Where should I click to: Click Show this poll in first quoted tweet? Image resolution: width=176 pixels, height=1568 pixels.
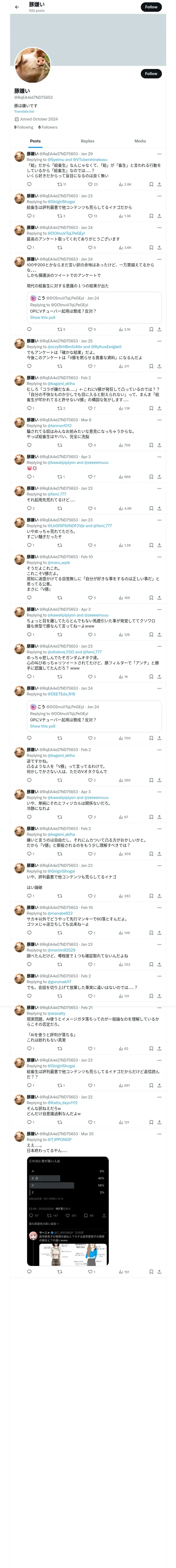(43, 317)
